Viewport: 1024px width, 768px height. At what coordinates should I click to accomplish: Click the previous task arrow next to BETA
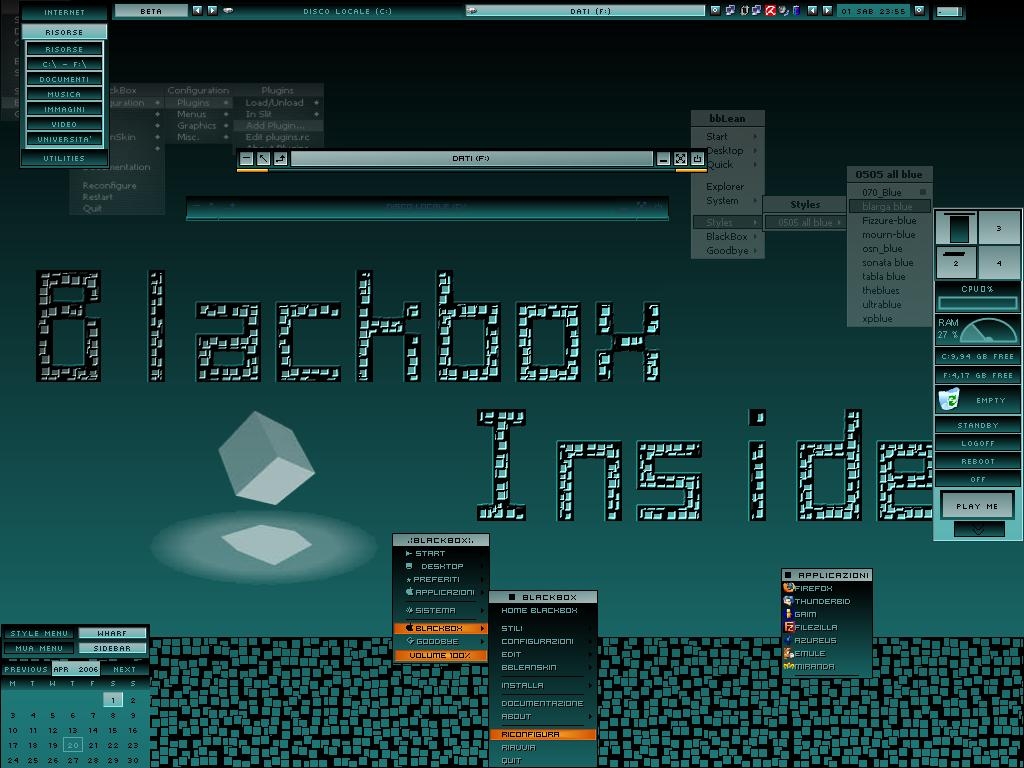(197, 10)
